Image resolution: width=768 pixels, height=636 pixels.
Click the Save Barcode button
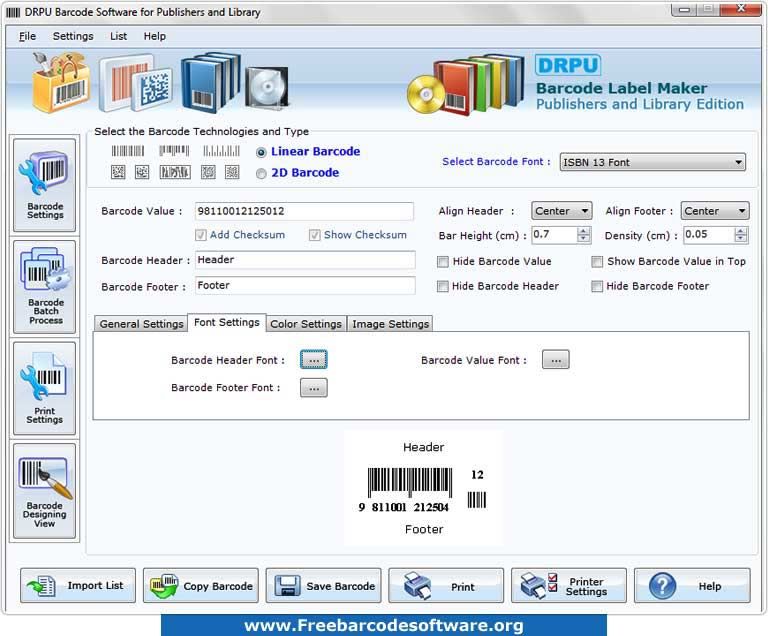324,586
